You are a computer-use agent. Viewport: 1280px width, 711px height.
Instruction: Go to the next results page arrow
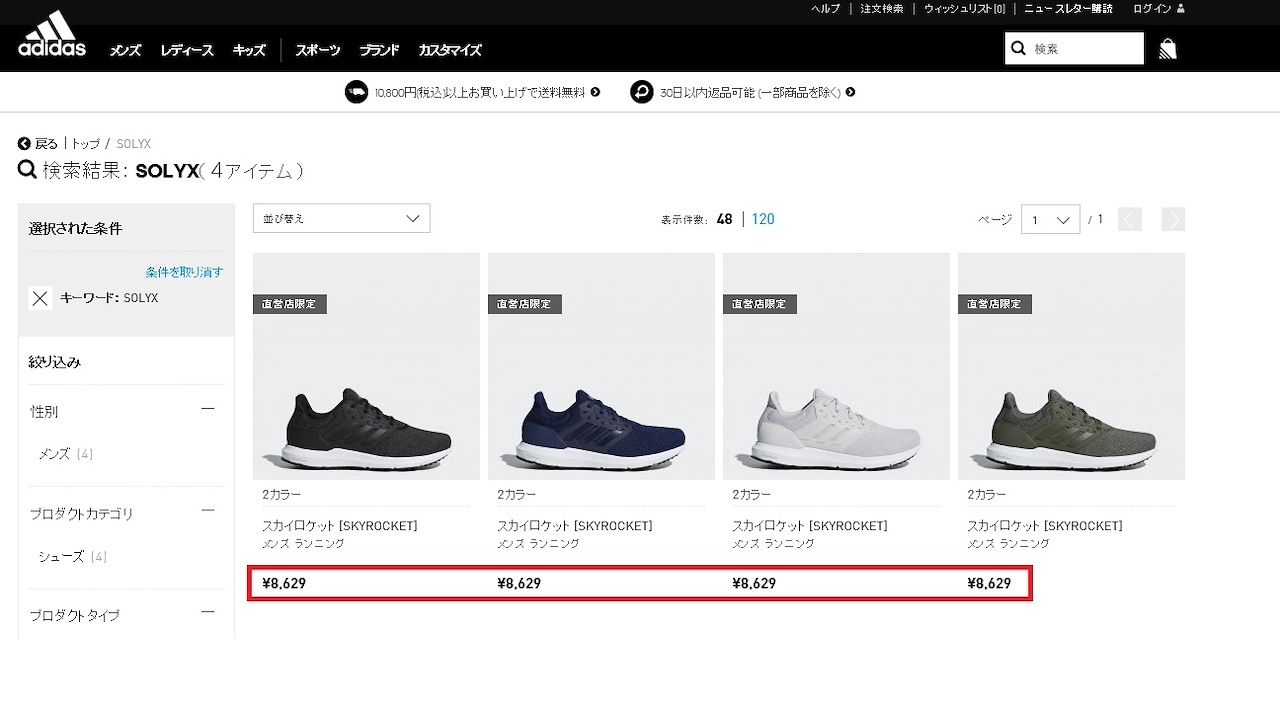pyautogui.click(x=1173, y=219)
